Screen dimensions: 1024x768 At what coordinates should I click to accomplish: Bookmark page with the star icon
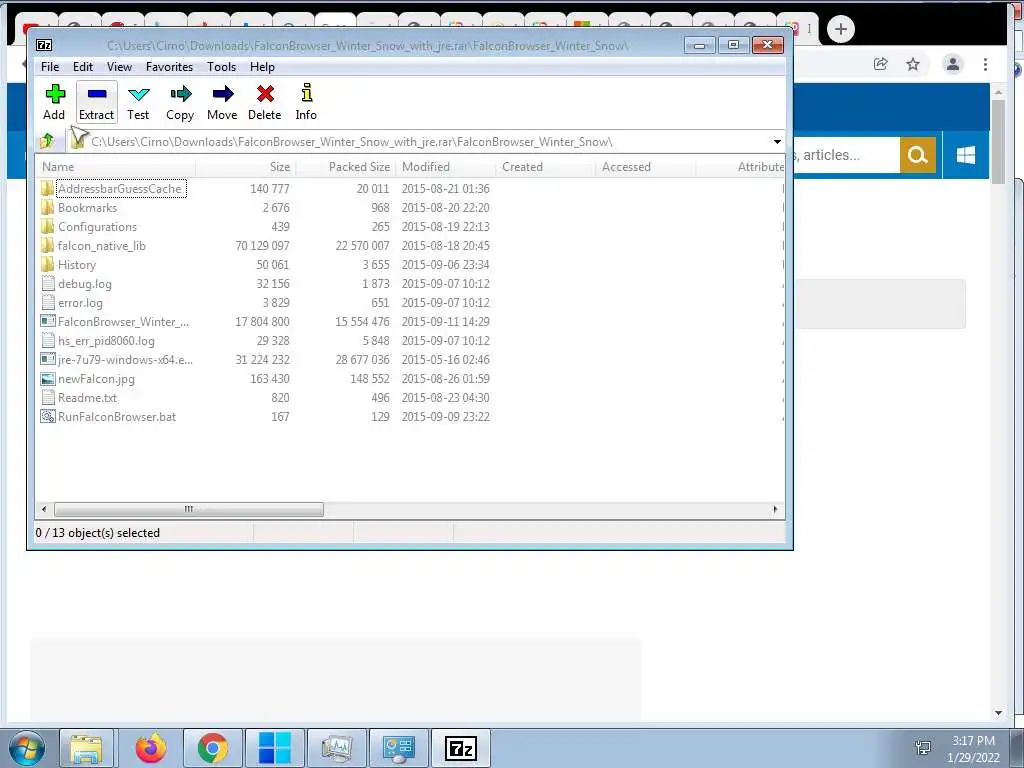click(913, 64)
